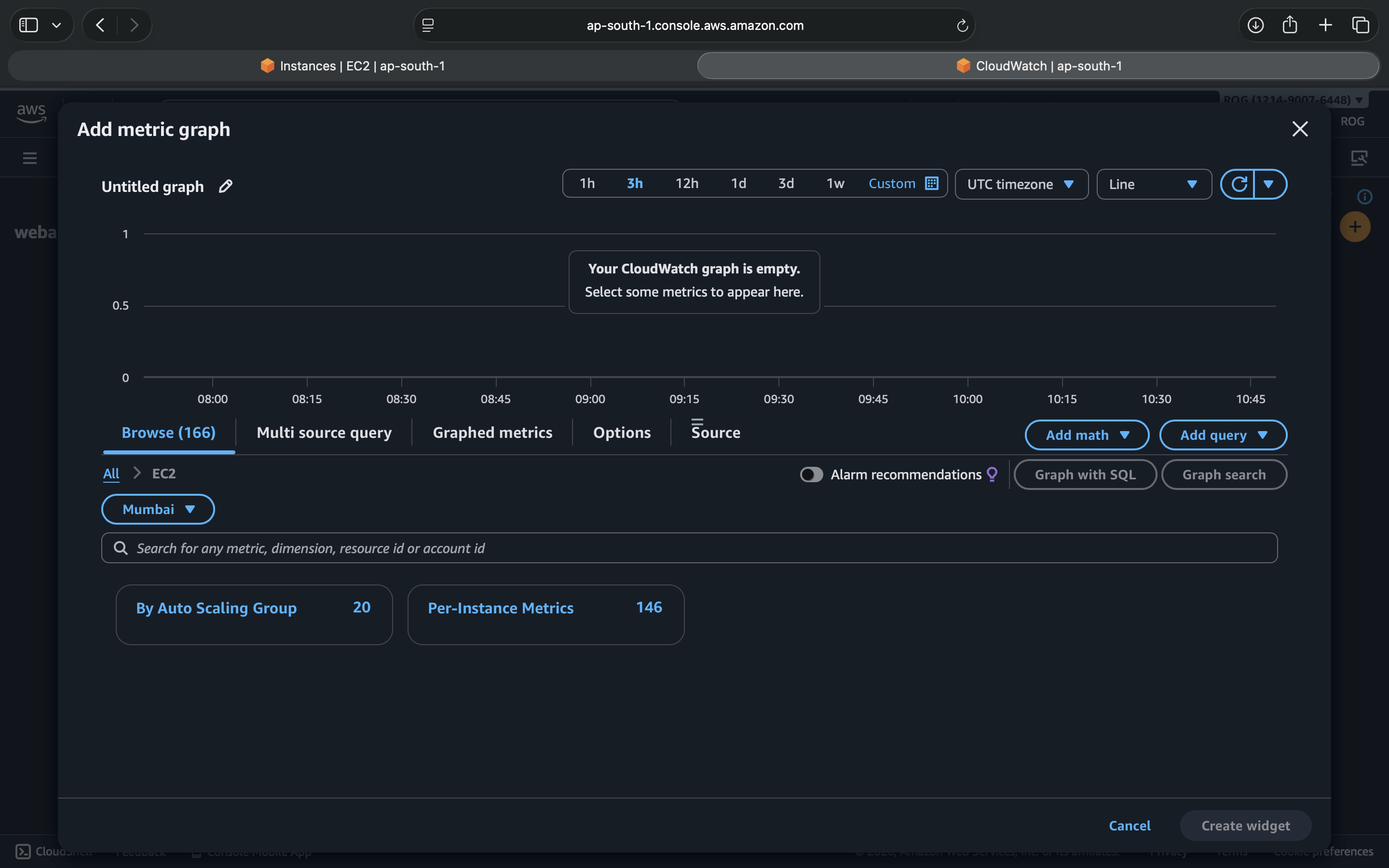The height and width of the screenshot is (868, 1389).
Task: Click the browser page reload icon
Action: click(x=962, y=25)
